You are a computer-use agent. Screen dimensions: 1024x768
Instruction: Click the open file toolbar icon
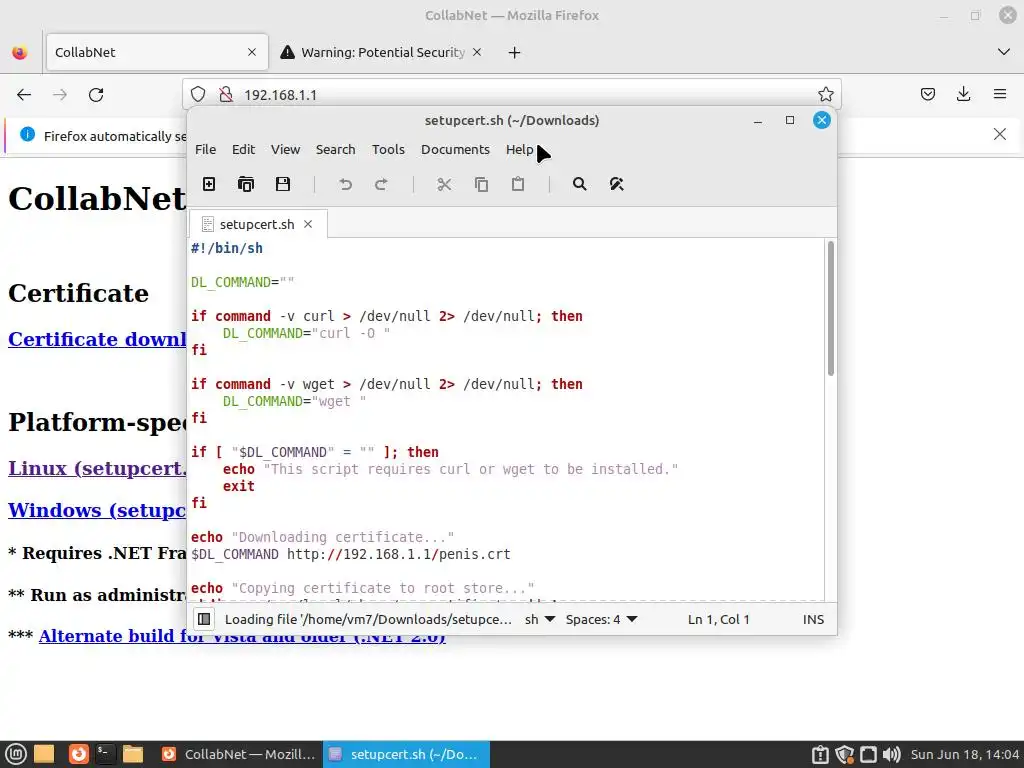(246, 184)
